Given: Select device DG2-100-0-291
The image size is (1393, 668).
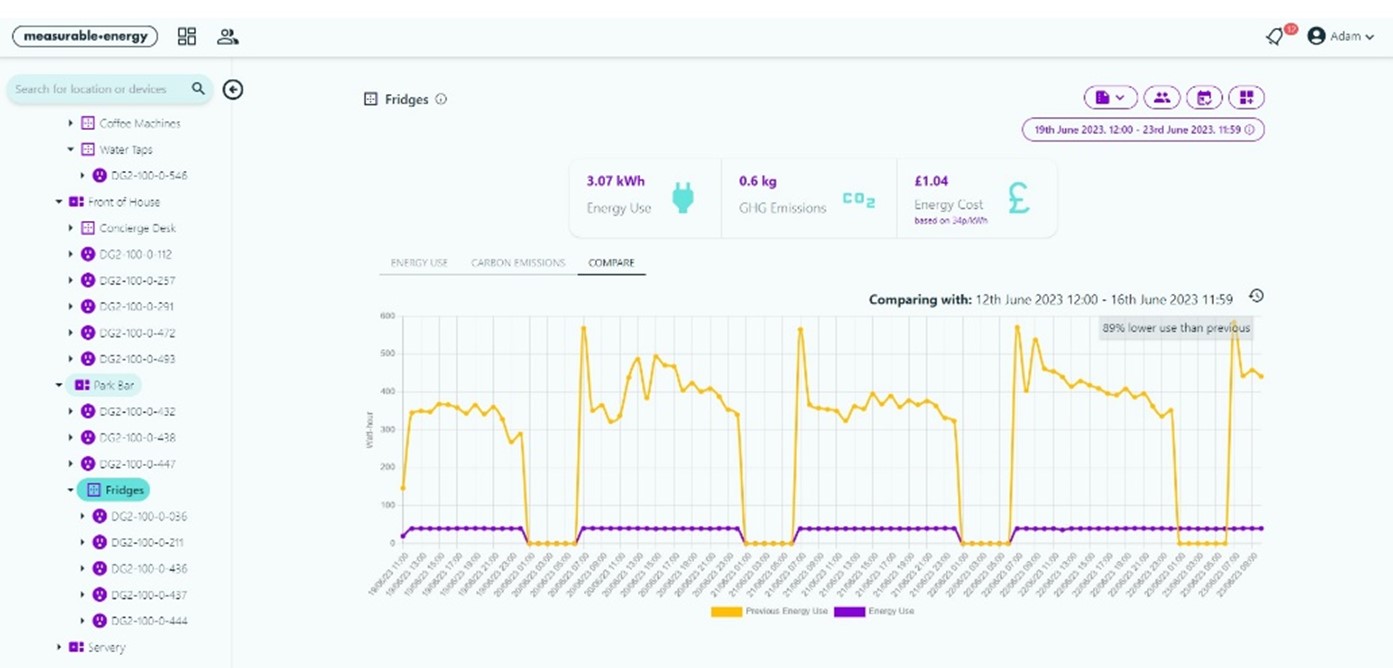Looking at the screenshot, I should click(x=136, y=306).
